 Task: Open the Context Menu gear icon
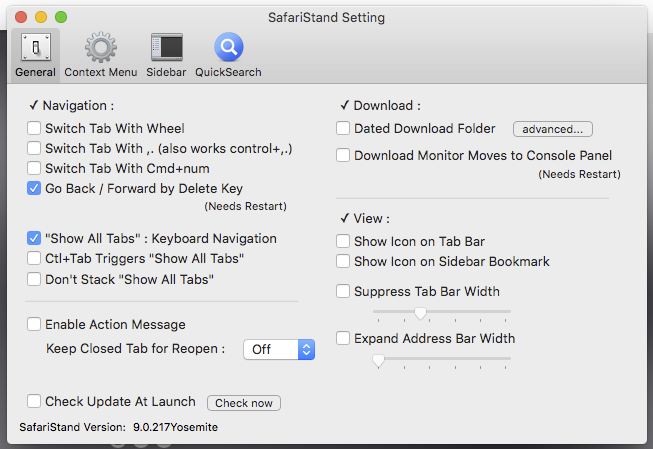(100, 48)
